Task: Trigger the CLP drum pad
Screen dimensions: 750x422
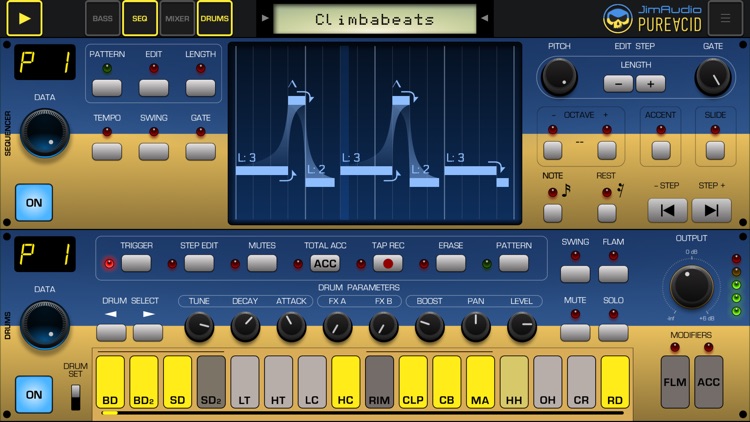Action: [x=413, y=382]
